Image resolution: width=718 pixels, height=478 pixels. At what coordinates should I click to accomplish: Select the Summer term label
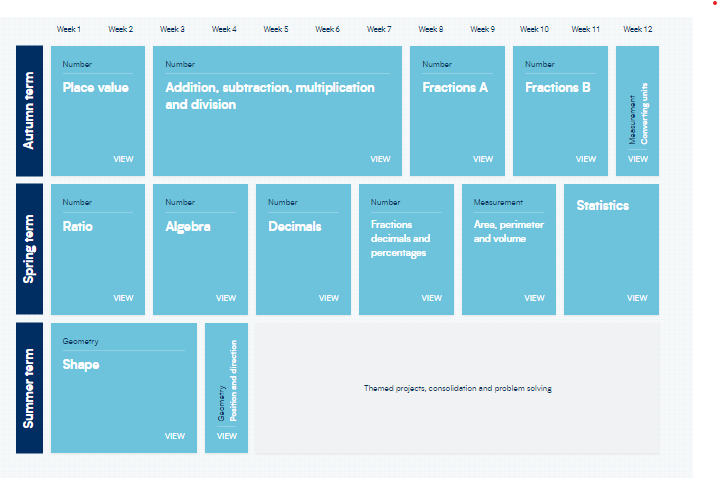click(29, 388)
